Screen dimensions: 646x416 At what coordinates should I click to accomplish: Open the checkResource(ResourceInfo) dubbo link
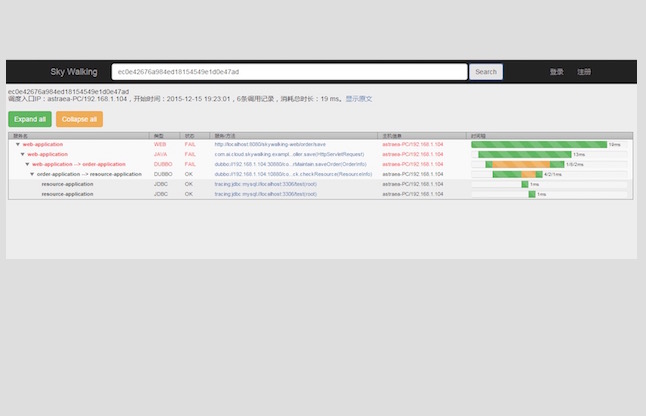(x=293, y=174)
